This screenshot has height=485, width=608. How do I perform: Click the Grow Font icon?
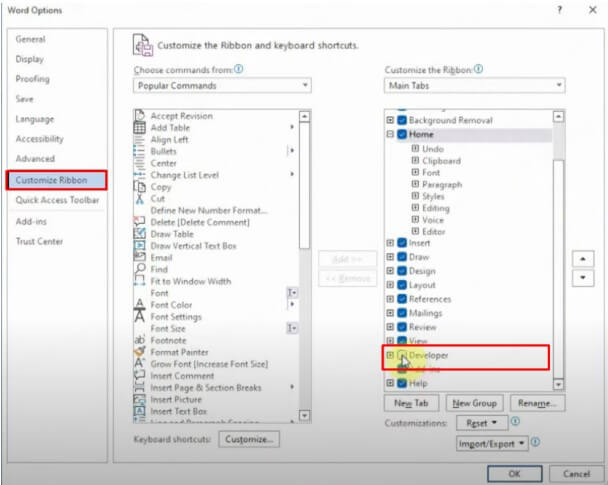click(x=140, y=363)
